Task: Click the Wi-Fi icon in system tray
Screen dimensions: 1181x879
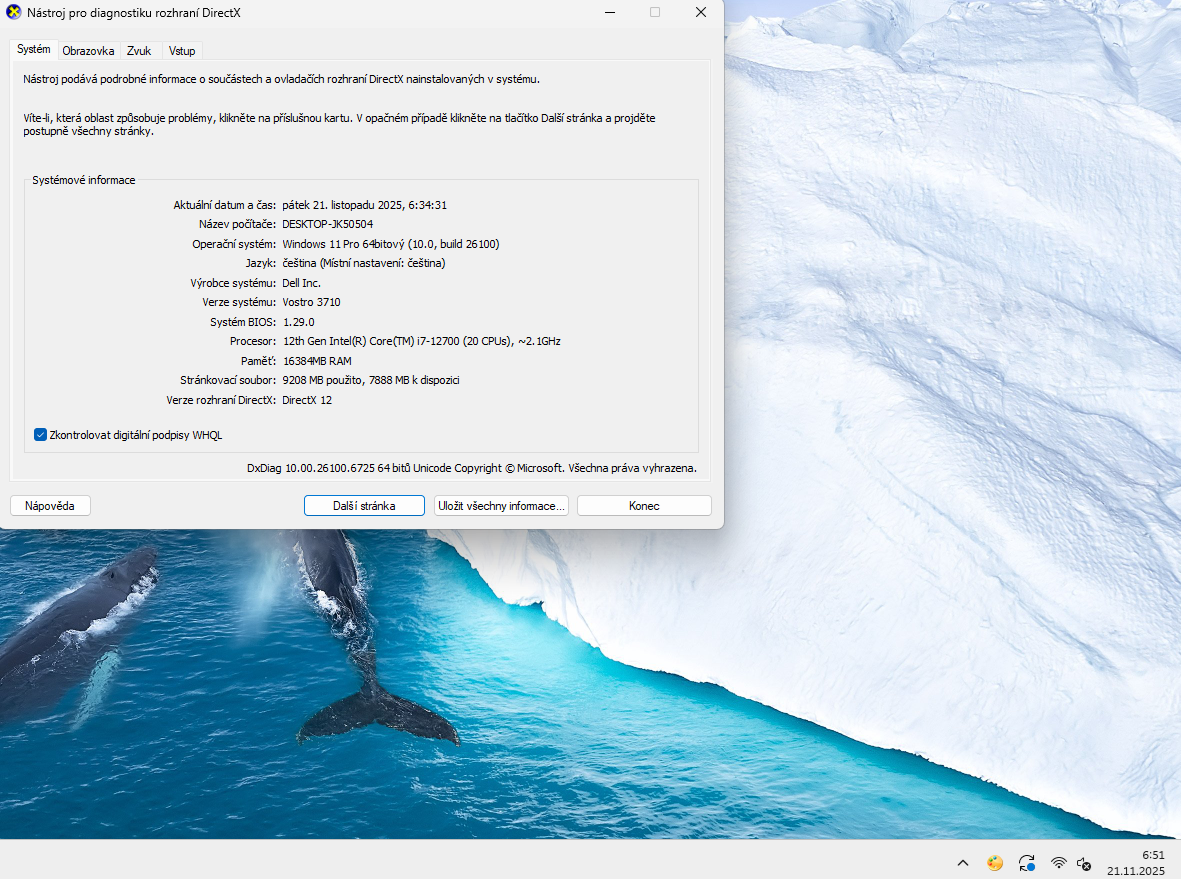Action: [x=1057, y=862]
